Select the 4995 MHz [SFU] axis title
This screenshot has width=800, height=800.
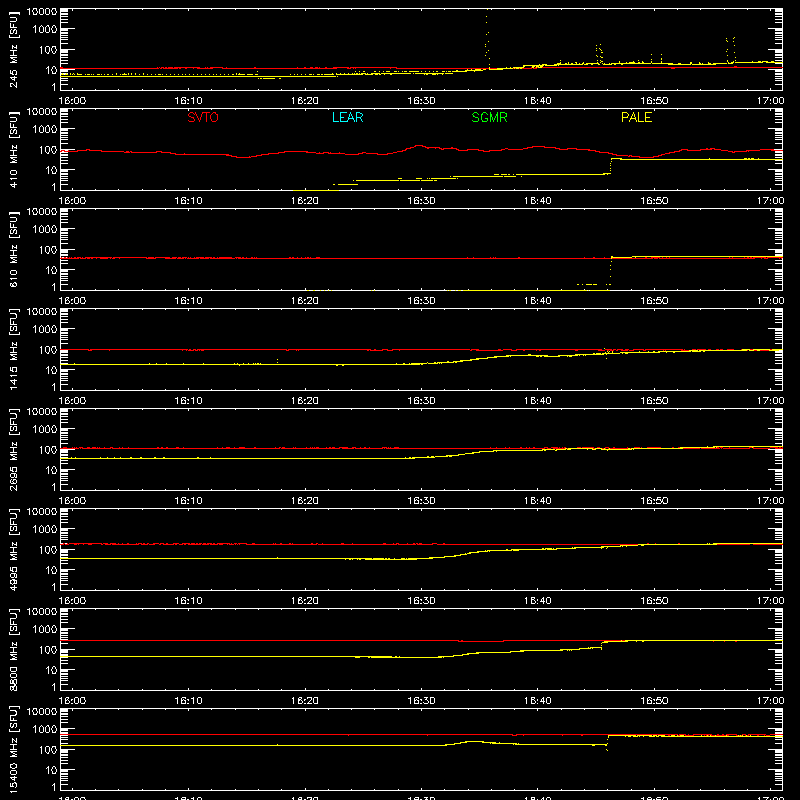pos(13,549)
